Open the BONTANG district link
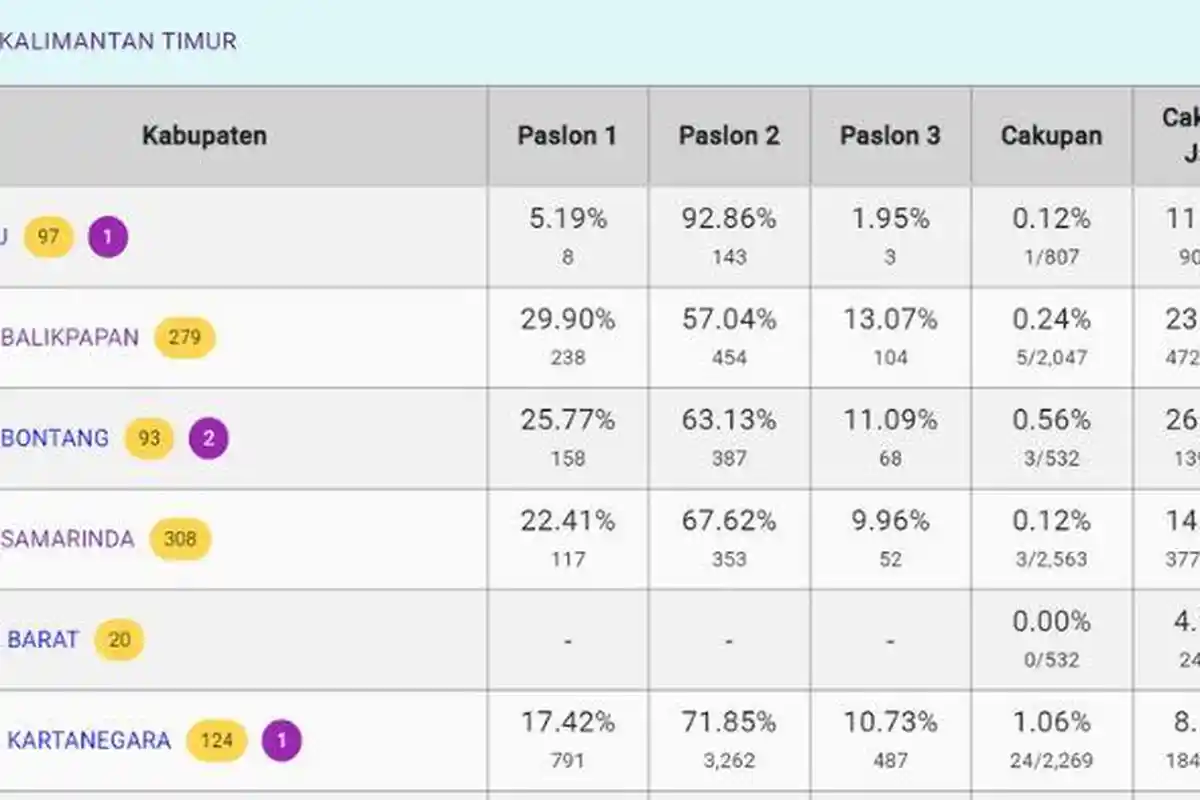1200x800 pixels. point(55,438)
